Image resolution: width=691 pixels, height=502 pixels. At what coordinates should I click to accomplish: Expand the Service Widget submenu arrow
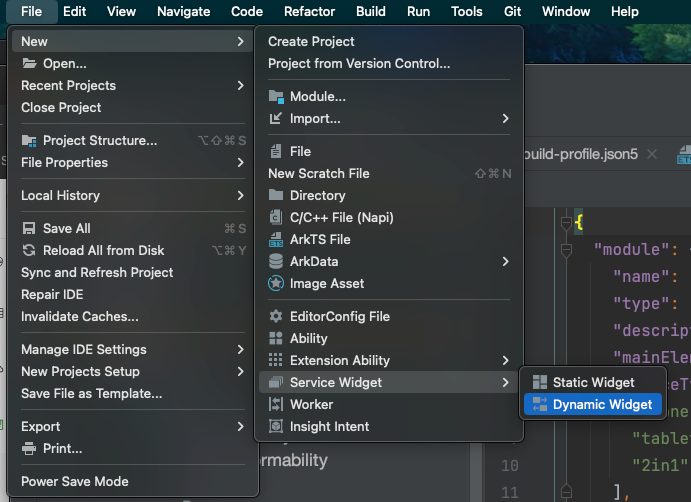pos(505,383)
